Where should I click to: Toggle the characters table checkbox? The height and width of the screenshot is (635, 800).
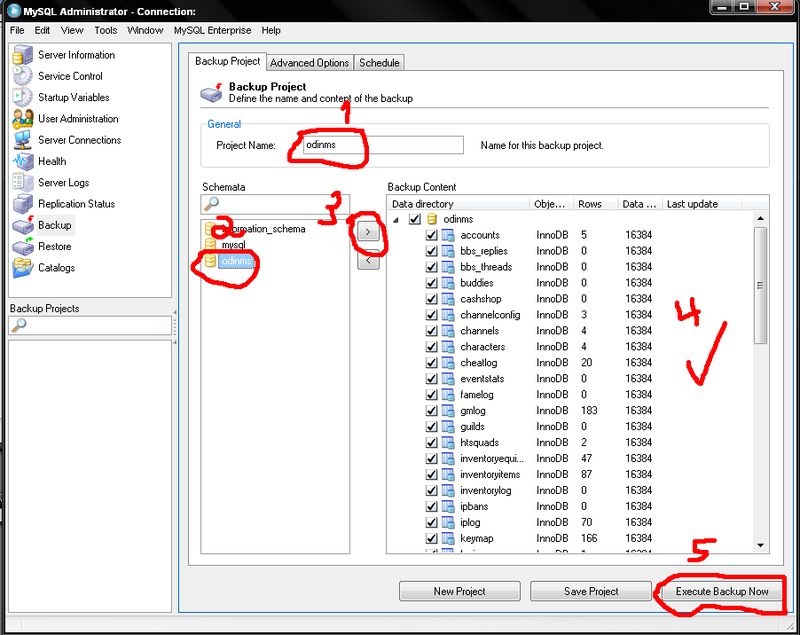point(432,347)
